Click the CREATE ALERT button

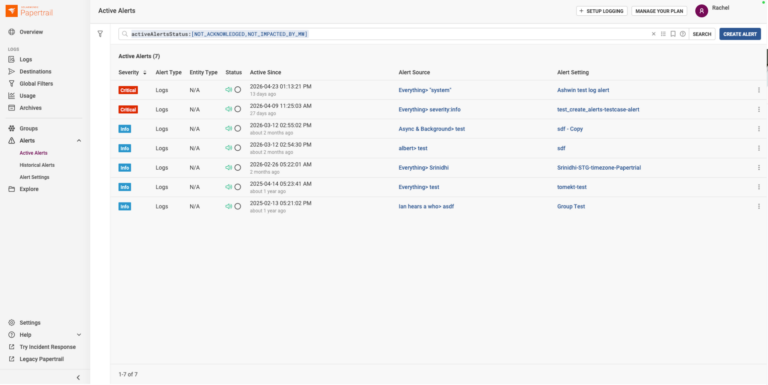(740, 34)
